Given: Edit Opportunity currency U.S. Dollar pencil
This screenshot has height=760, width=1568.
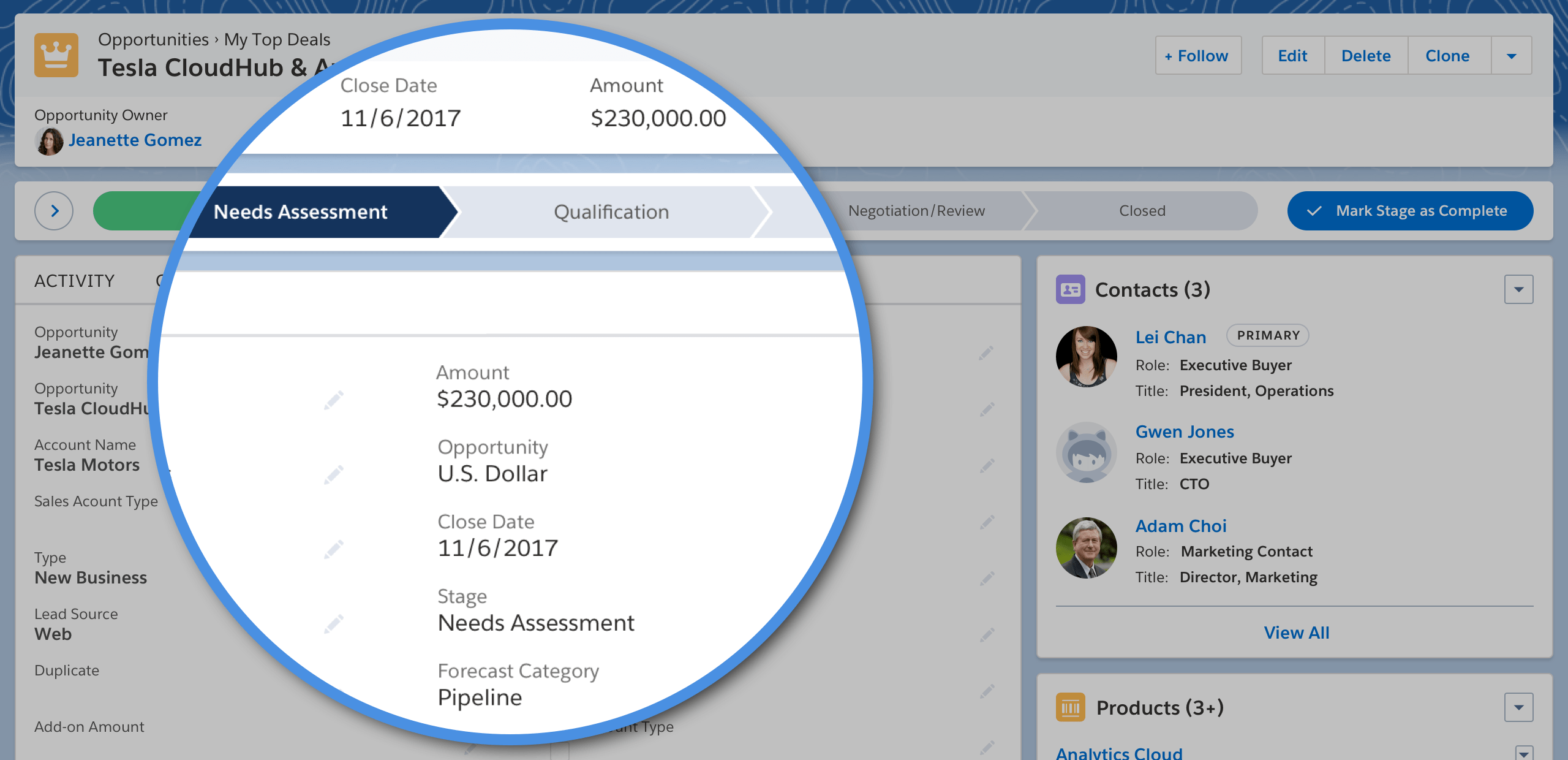Looking at the screenshot, I should click(333, 475).
